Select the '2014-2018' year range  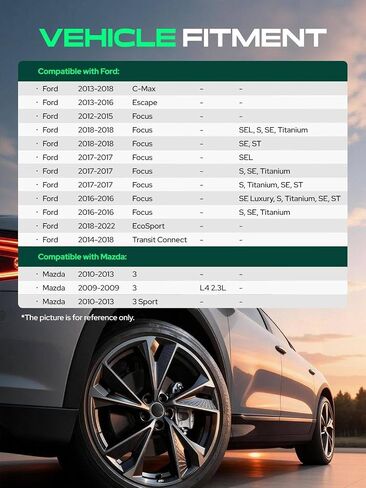[96, 240]
